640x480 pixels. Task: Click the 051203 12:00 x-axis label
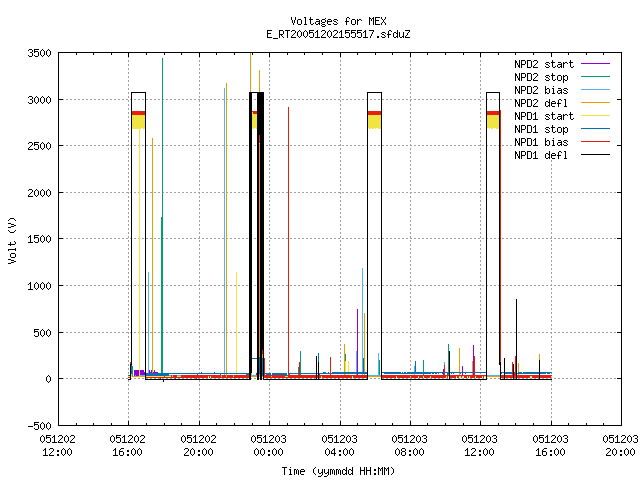tap(480, 445)
